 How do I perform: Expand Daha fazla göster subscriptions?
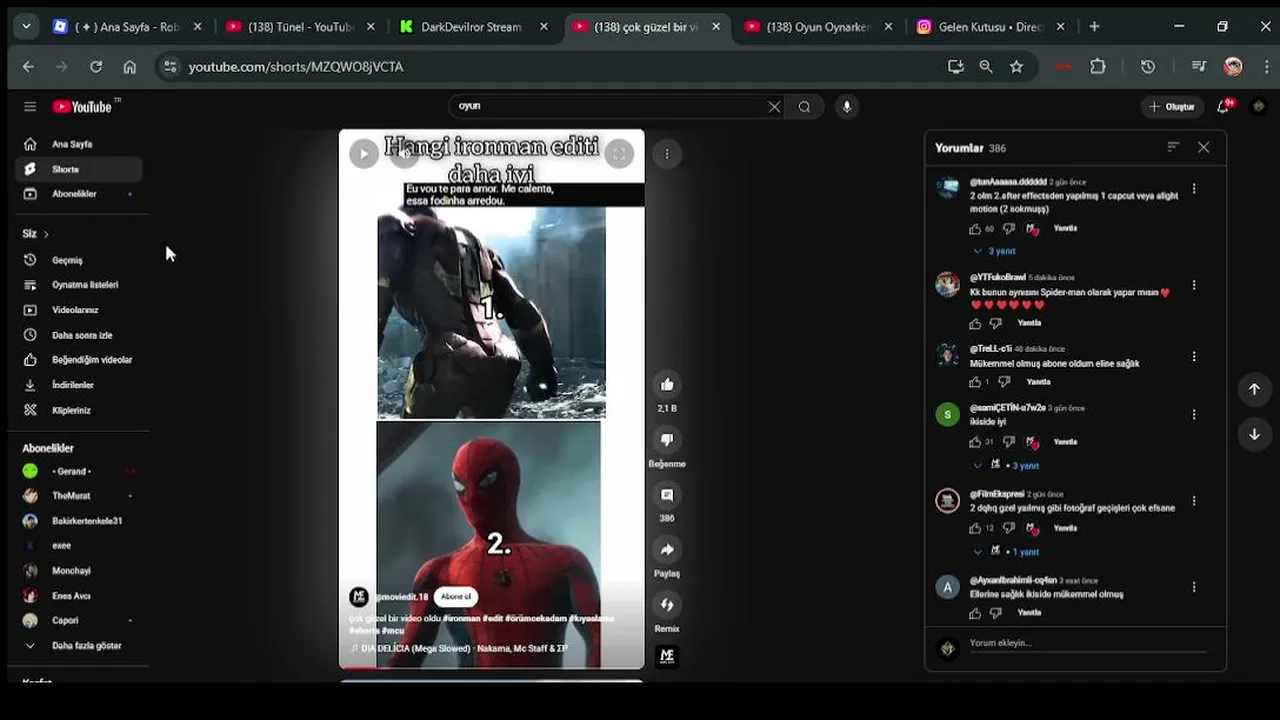tap(79, 646)
